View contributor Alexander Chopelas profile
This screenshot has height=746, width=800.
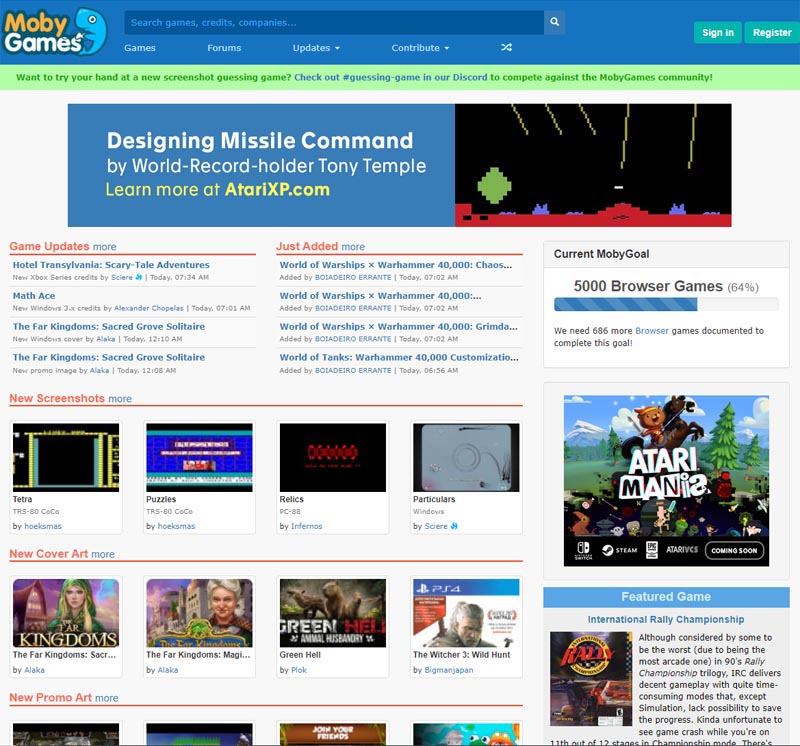point(148,308)
